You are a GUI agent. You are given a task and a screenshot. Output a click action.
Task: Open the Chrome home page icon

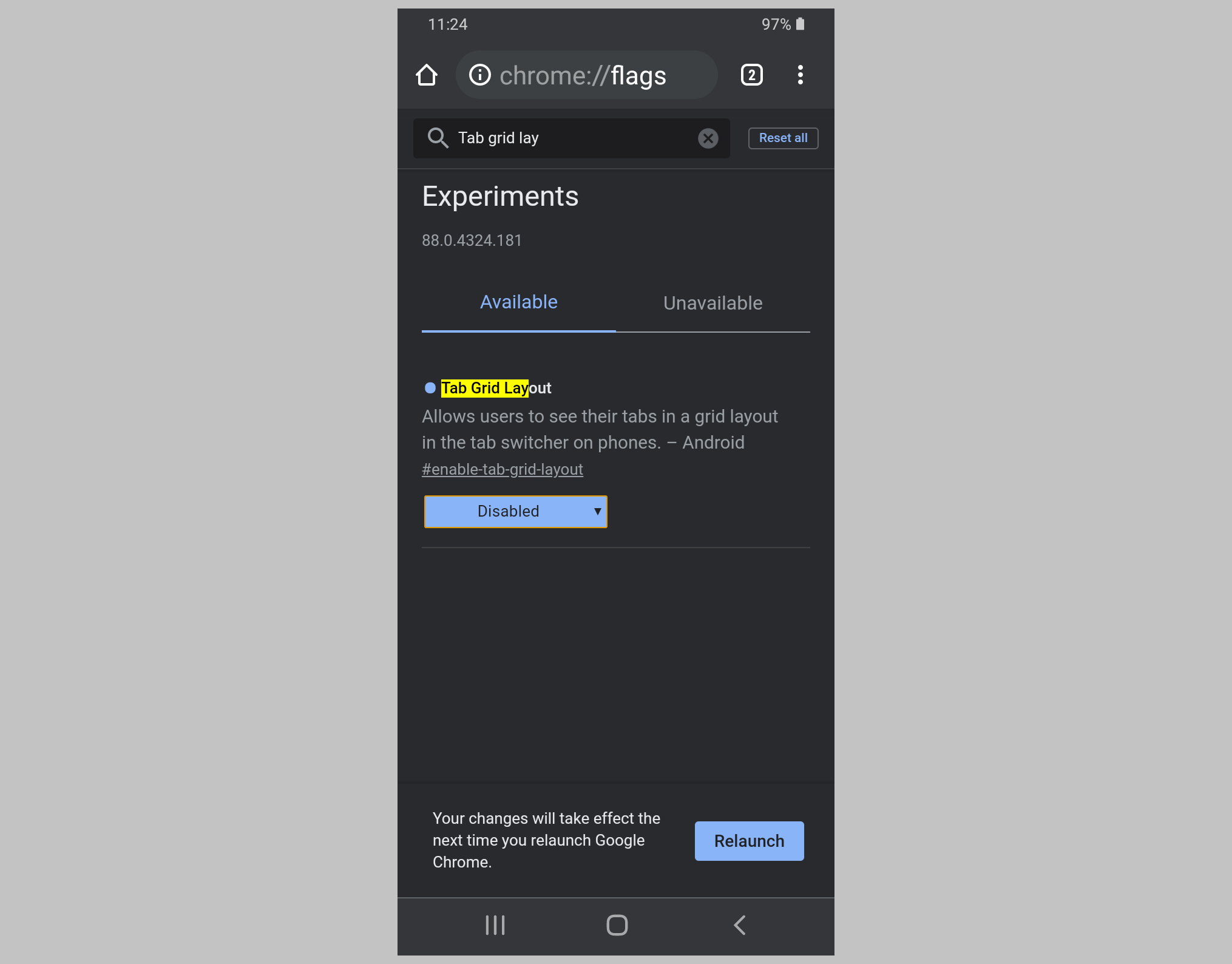pos(427,74)
